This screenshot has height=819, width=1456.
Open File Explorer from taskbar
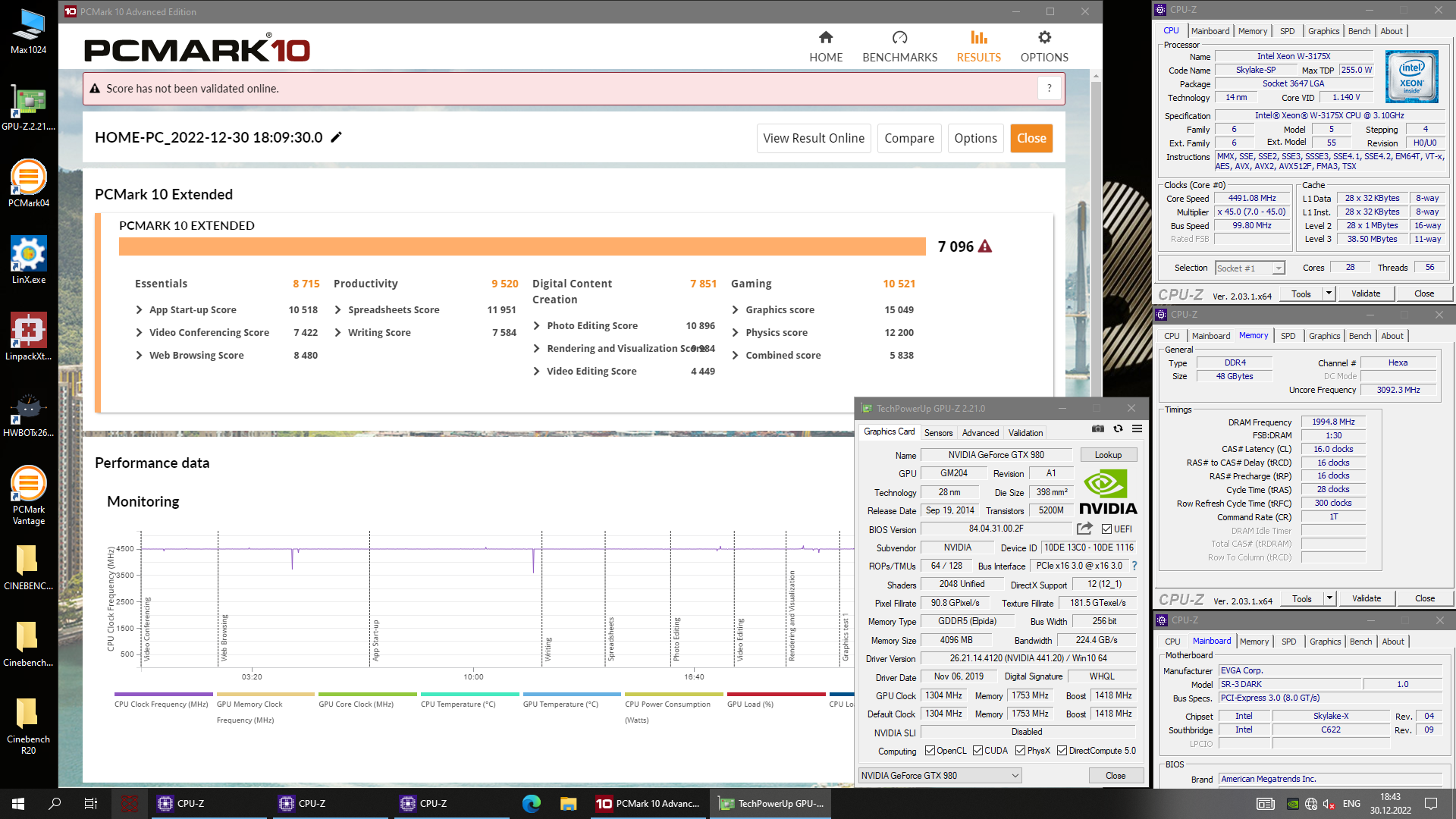[x=568, y=803]
